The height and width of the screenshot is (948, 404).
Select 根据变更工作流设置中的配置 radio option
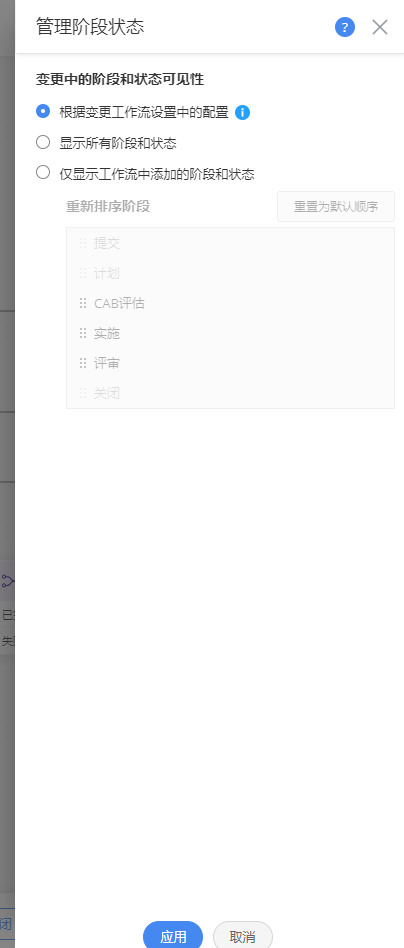(x=43, y=111)
